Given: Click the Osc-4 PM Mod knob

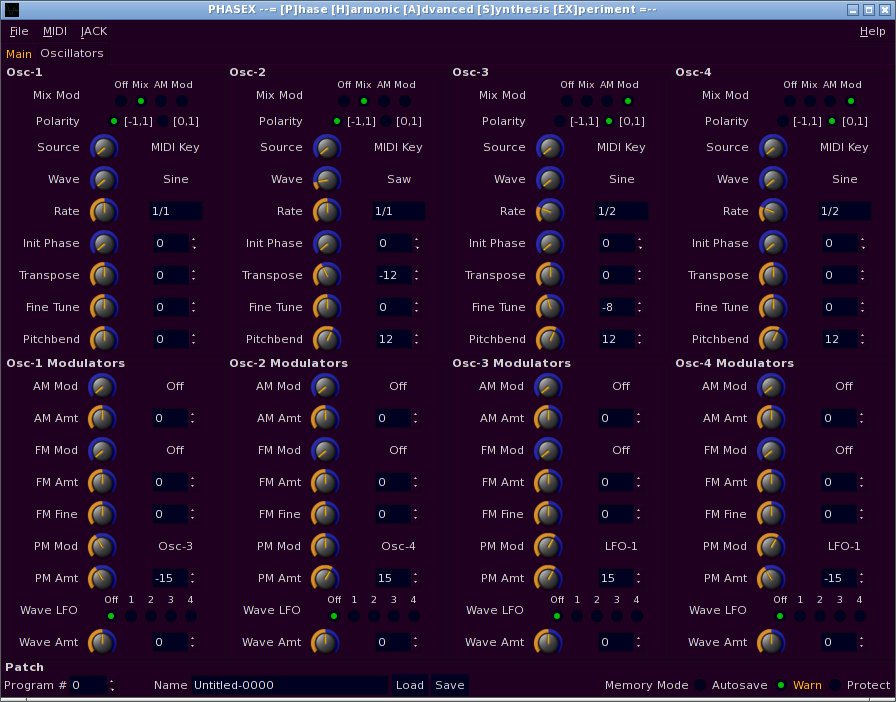Looking at the screenshot, I should tap(770, 547).
